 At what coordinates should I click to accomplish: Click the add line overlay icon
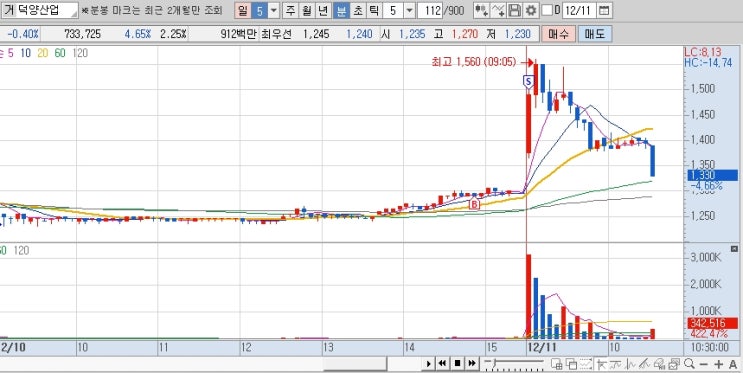point(498,10)
